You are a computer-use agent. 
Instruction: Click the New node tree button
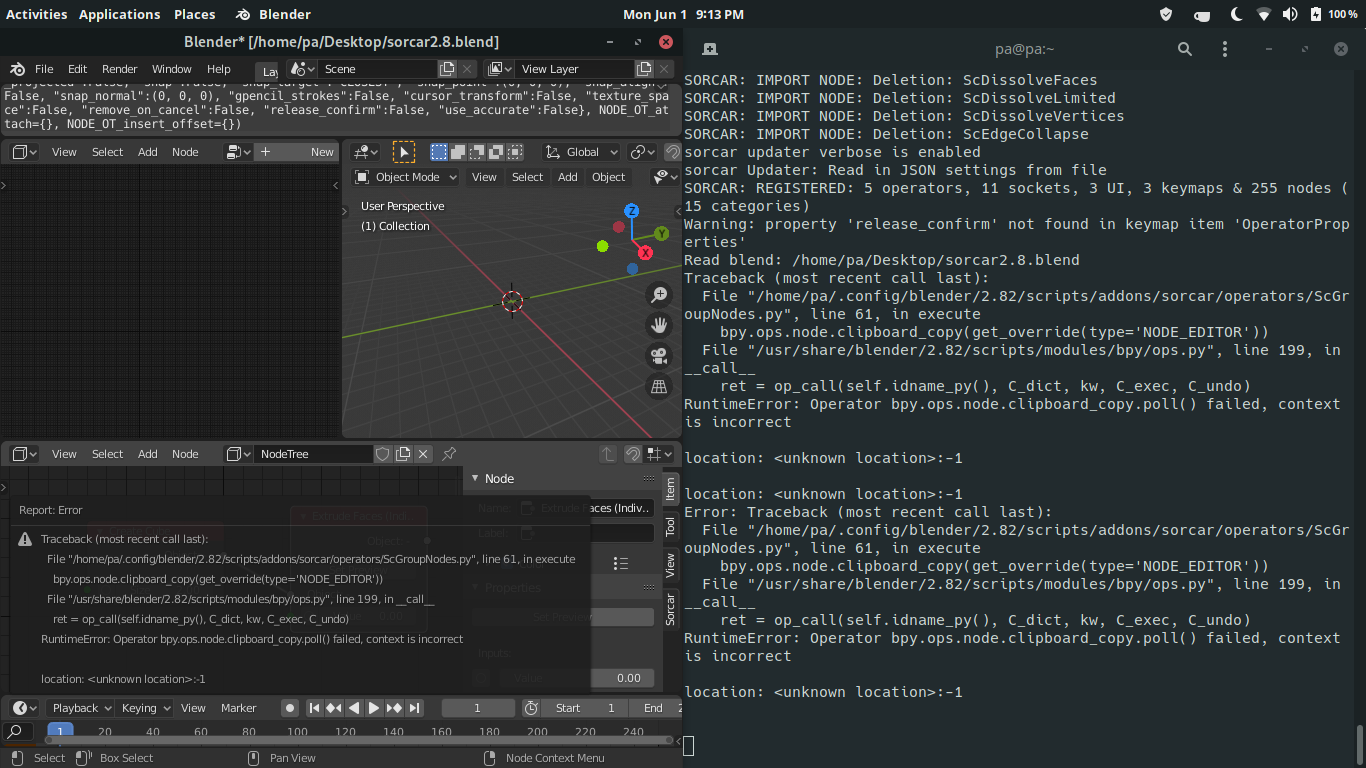tap(297, 152)
